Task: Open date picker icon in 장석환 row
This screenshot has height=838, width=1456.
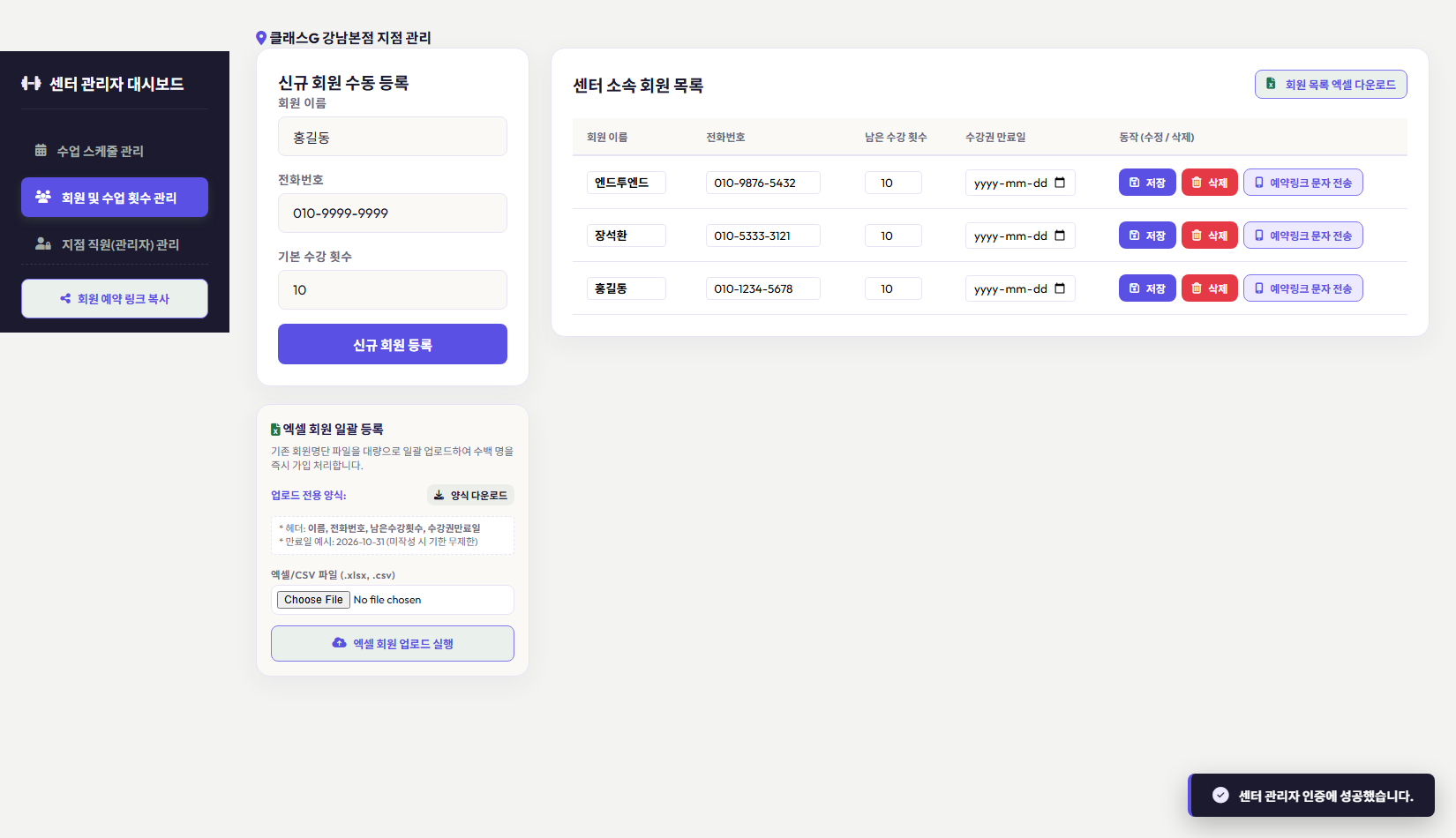Action: click(x=1060, y=236)
